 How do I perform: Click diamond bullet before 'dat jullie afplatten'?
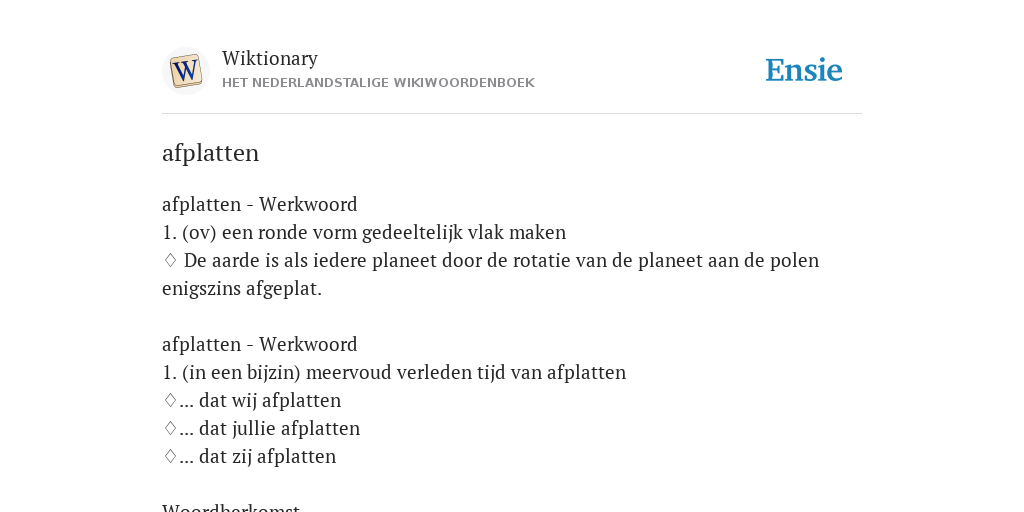coord(170,428)
